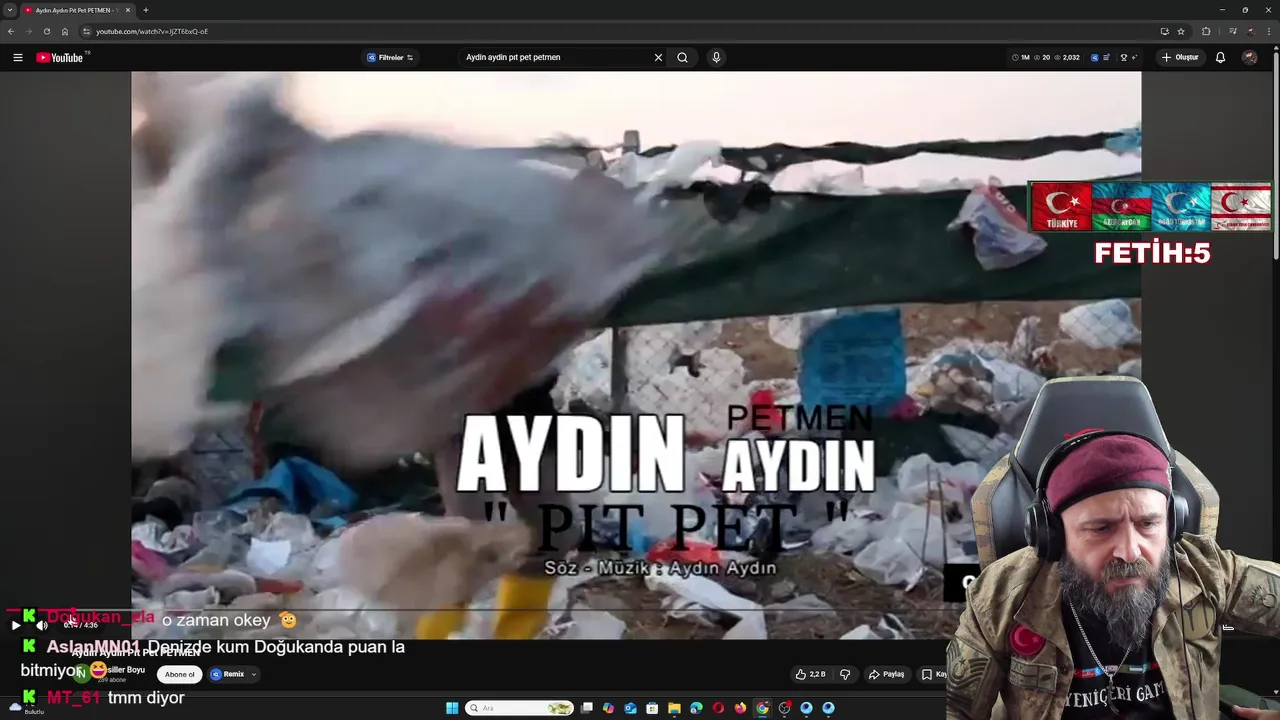Viewport: 1280px width, 720px height.
Task: Clear the search query with the X
Action: 658,57
